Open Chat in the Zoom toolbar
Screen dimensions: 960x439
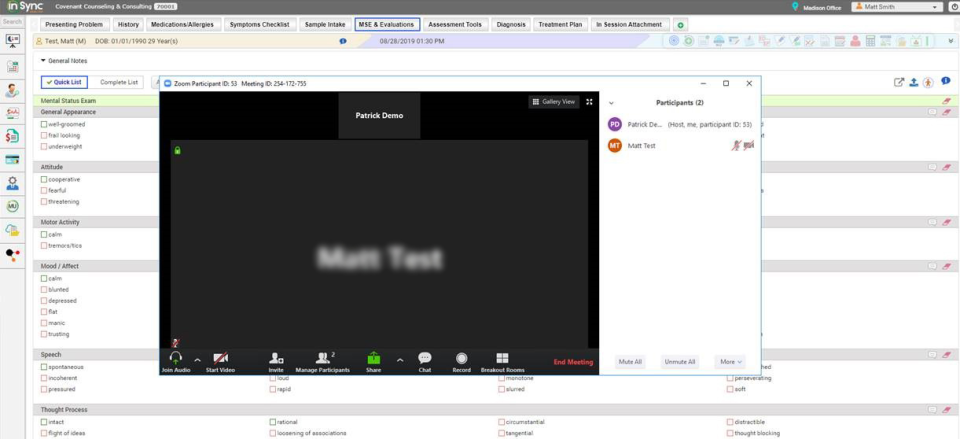(x=425, y=362)
